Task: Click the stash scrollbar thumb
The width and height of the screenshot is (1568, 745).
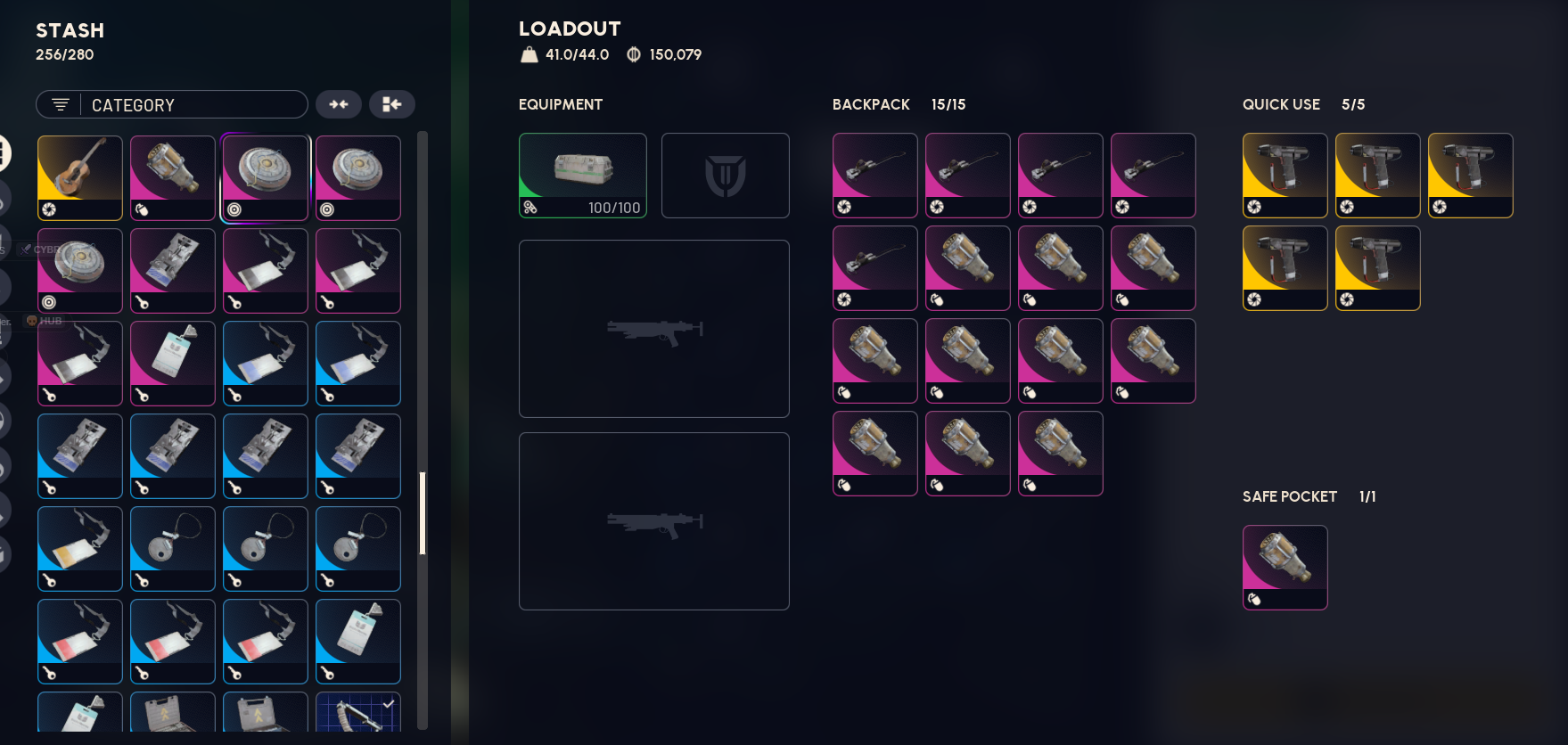Action: tap(423, 513)
